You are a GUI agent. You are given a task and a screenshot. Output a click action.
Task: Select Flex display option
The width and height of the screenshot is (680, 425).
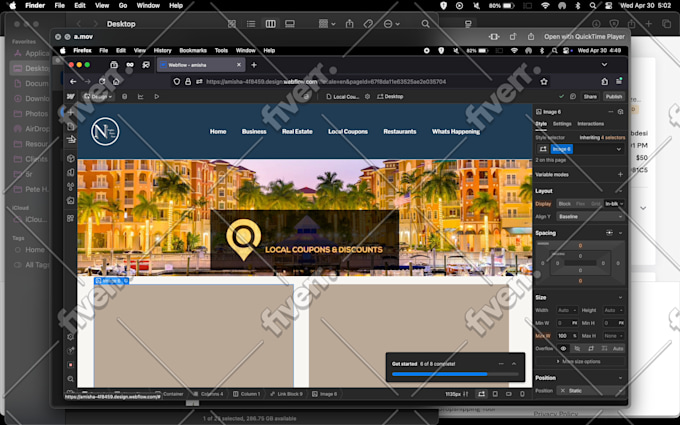[580, 204]
